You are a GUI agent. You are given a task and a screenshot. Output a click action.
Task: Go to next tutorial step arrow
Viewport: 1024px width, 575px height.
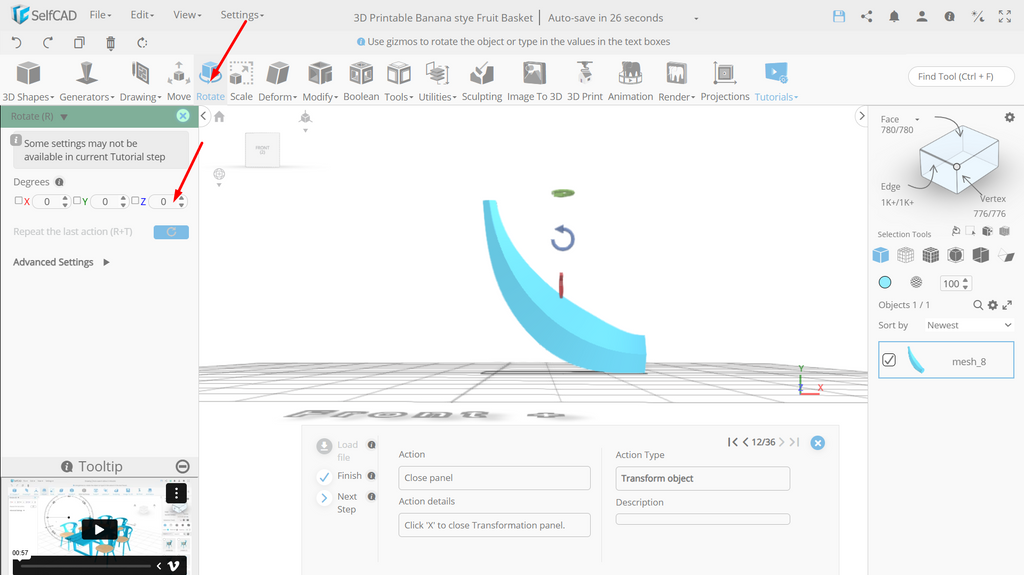[x=782, y=442]
